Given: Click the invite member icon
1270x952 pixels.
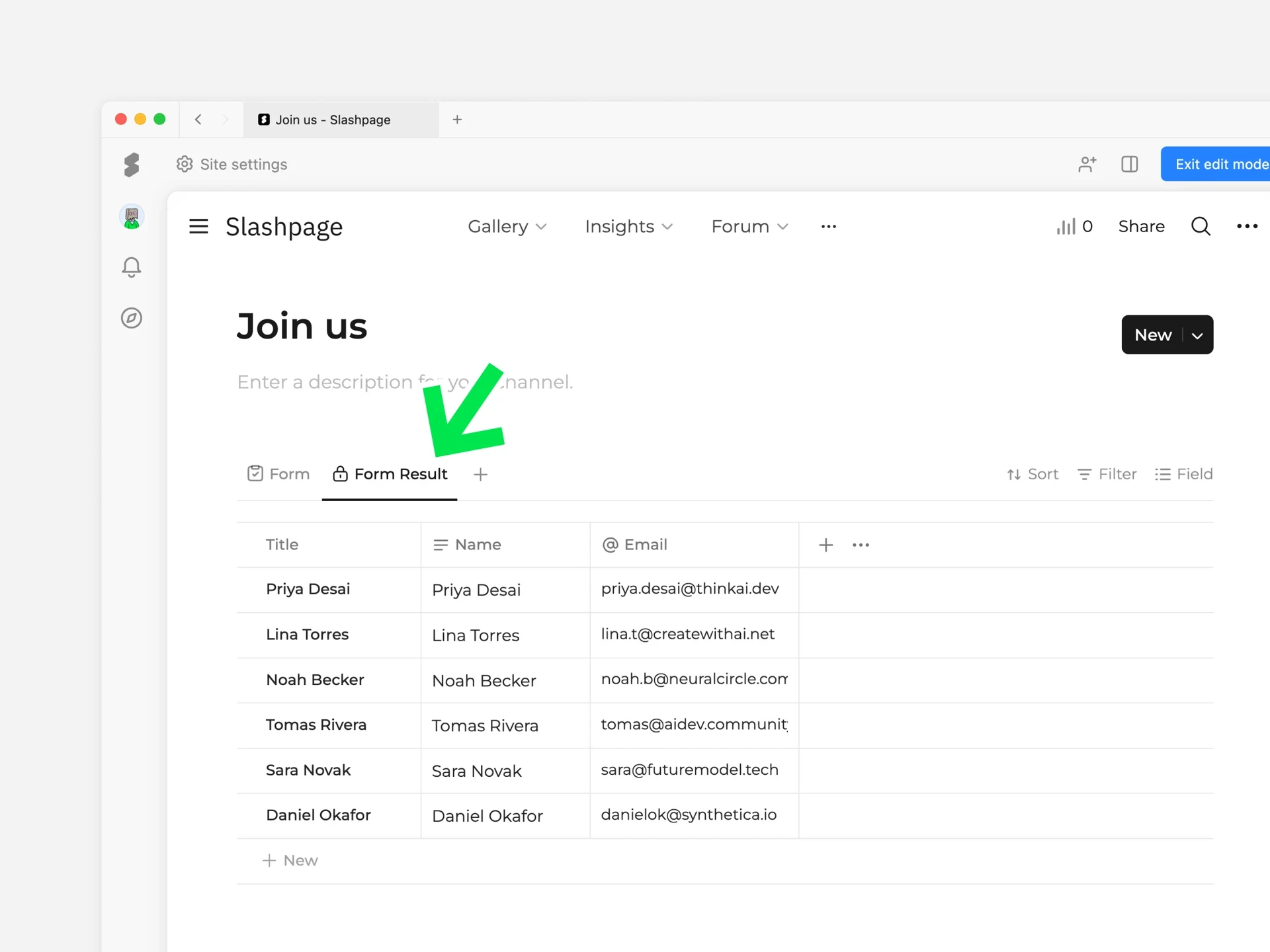Looking at the screenshot, I should tap(1087, 164).
